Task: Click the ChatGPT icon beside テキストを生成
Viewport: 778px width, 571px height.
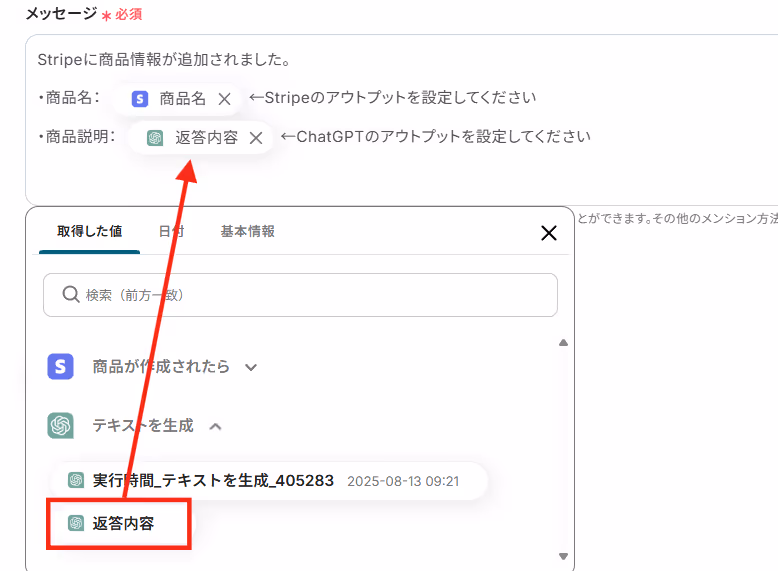Action: (x=61, y=426)
